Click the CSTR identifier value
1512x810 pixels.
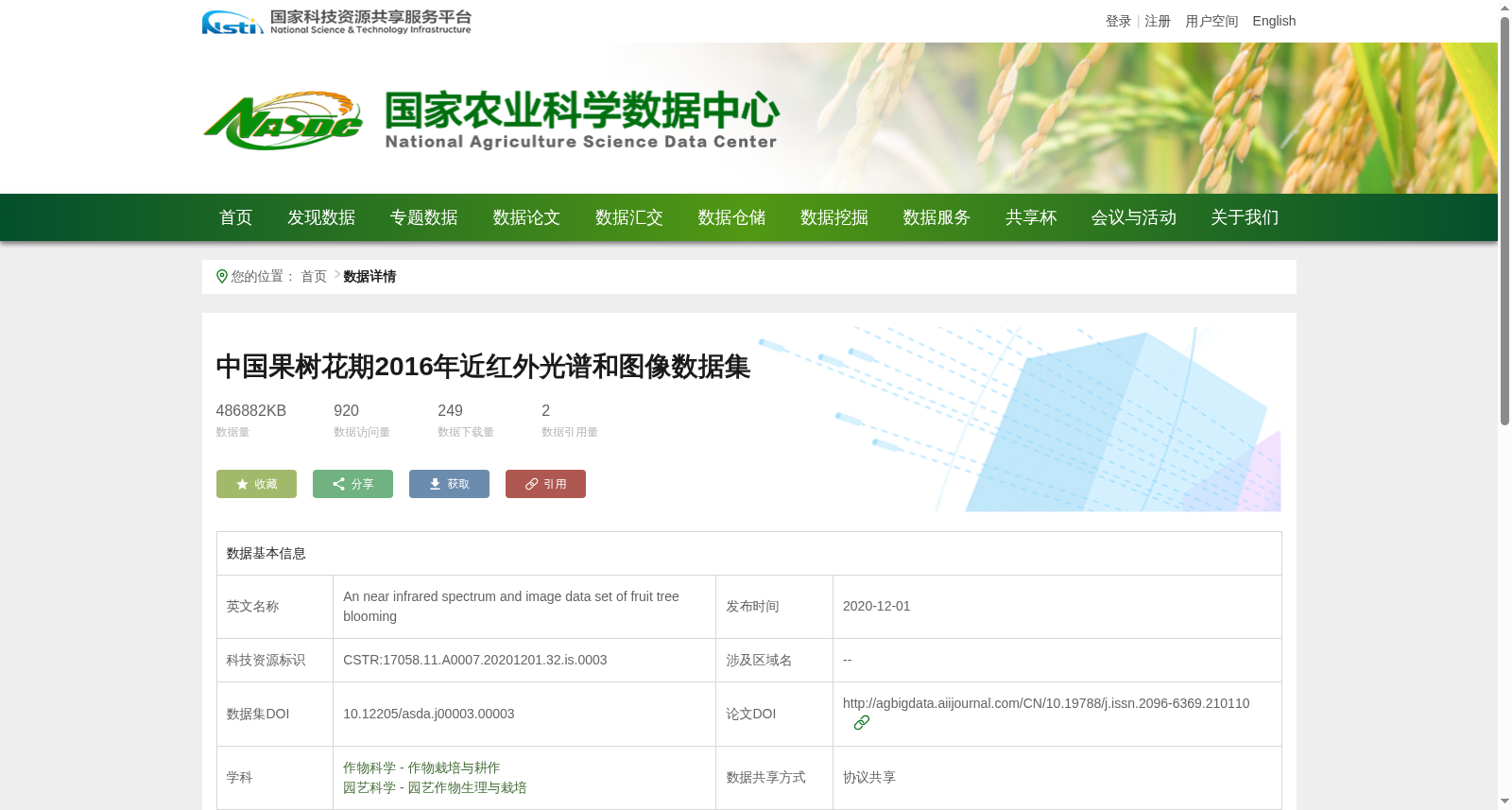[475, 660]
